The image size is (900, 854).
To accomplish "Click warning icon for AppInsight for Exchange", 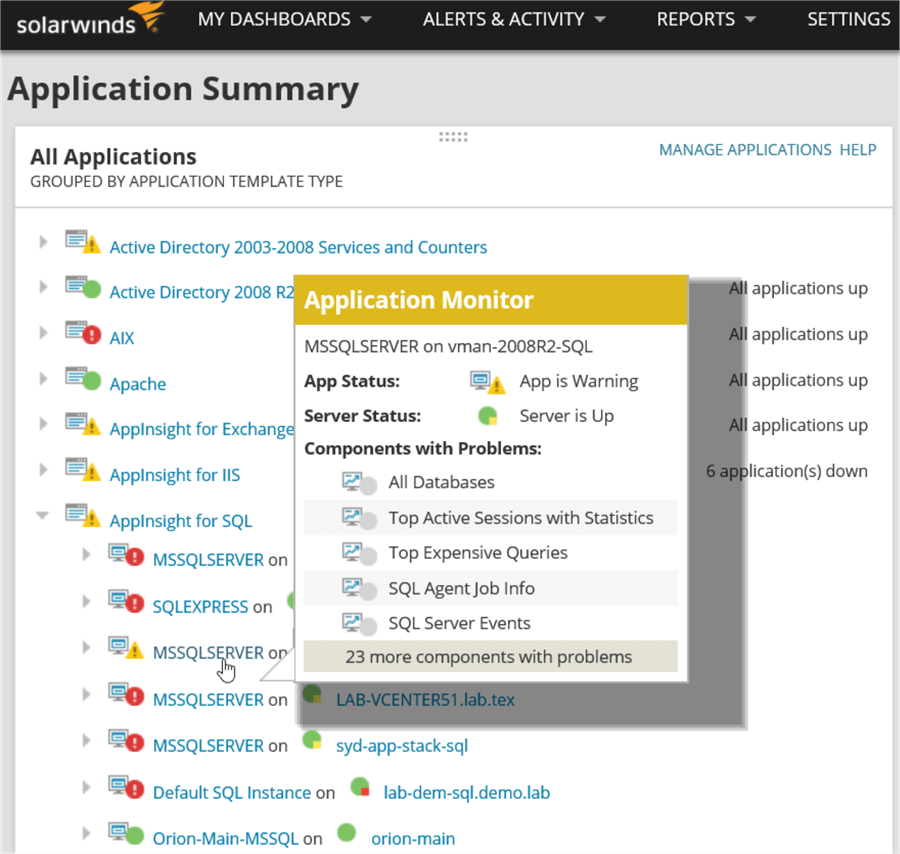I will click(x=83, y=424).
